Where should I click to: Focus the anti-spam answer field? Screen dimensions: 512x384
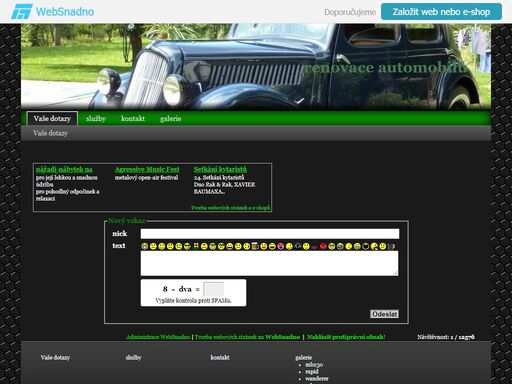[x=213, y=289]
